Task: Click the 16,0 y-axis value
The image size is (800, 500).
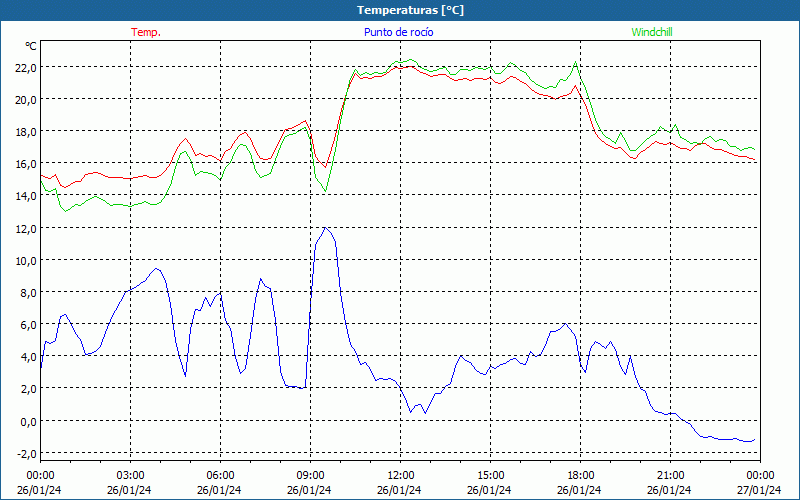Action: (25, 164)
